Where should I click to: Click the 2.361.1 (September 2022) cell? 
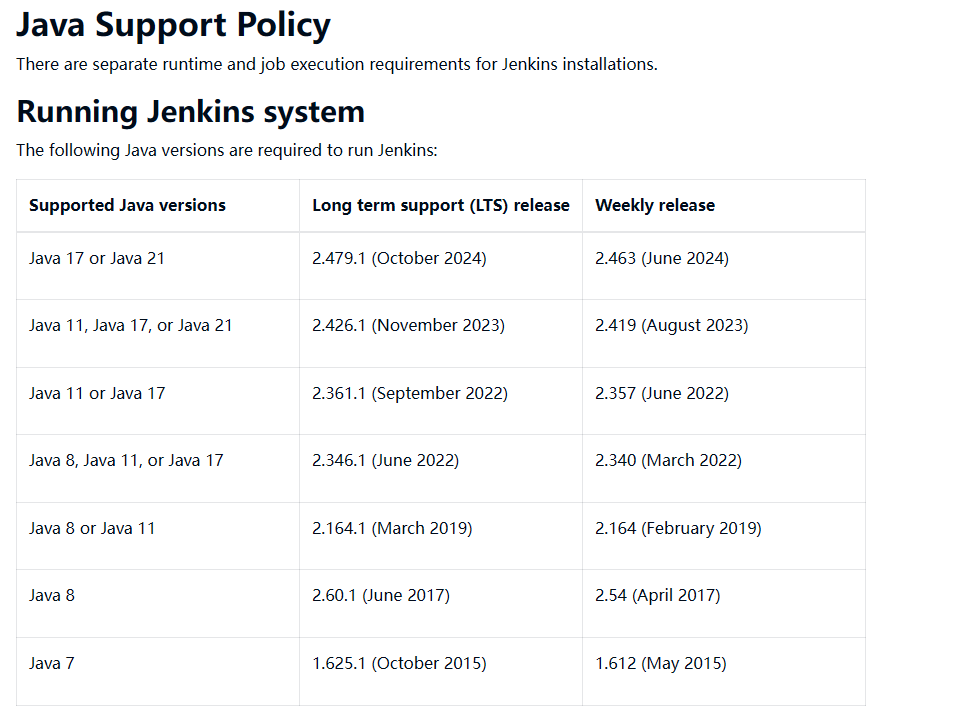pos(410,393)
